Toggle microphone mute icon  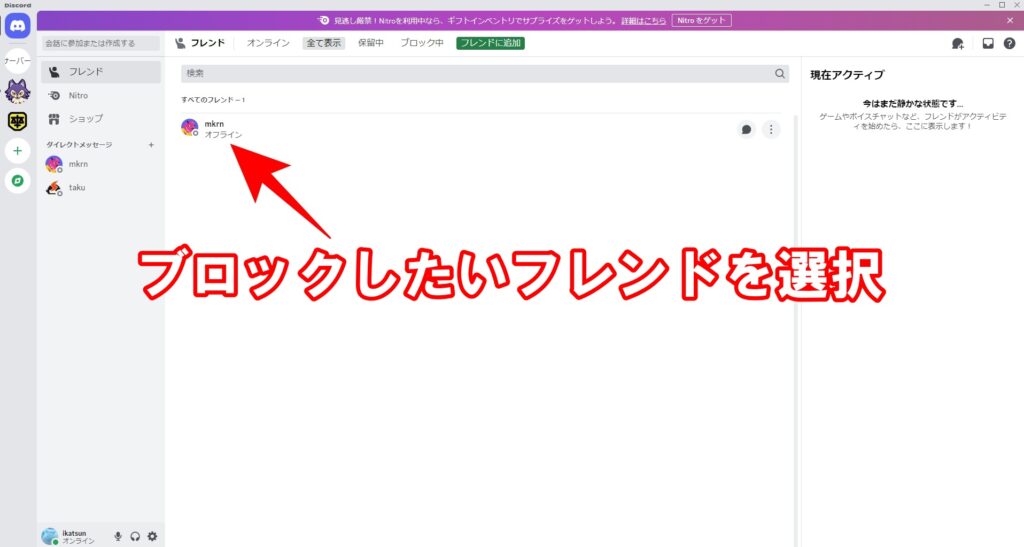(x=118, y=536)
